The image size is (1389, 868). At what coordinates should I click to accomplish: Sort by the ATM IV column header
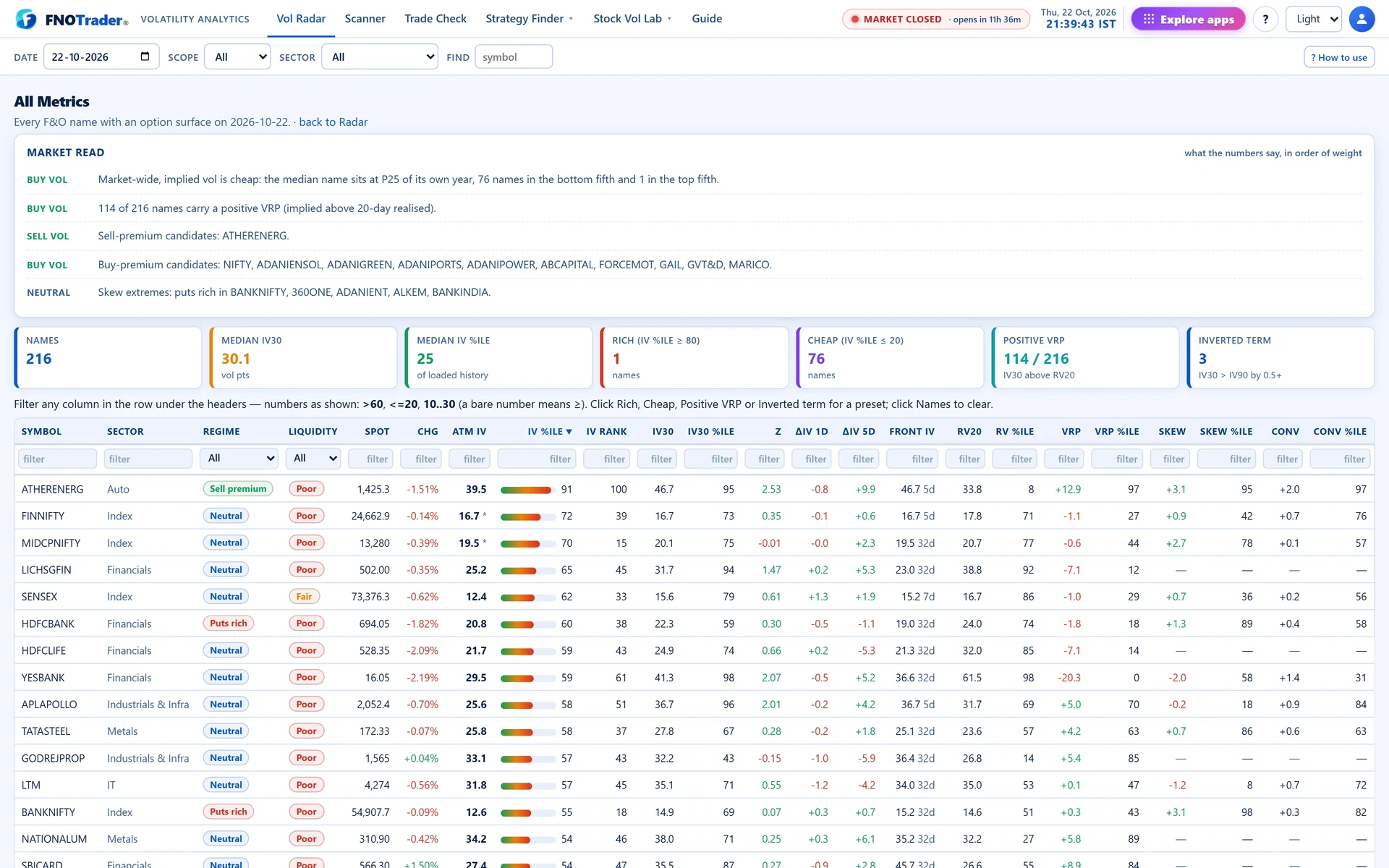[x=469, y=431]
